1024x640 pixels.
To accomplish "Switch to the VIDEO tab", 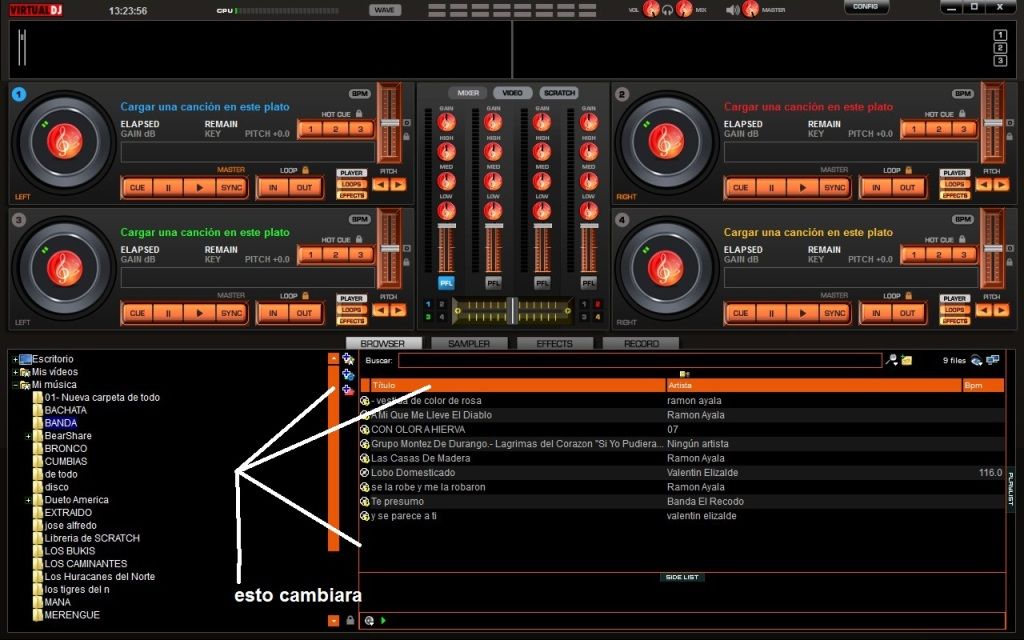I will 513,93.
